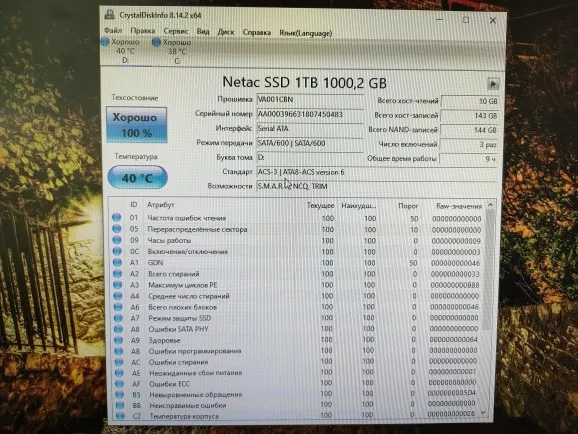Click status icon for attribute 01
Viewport: 578px width, 434px height.
(116, 218)
